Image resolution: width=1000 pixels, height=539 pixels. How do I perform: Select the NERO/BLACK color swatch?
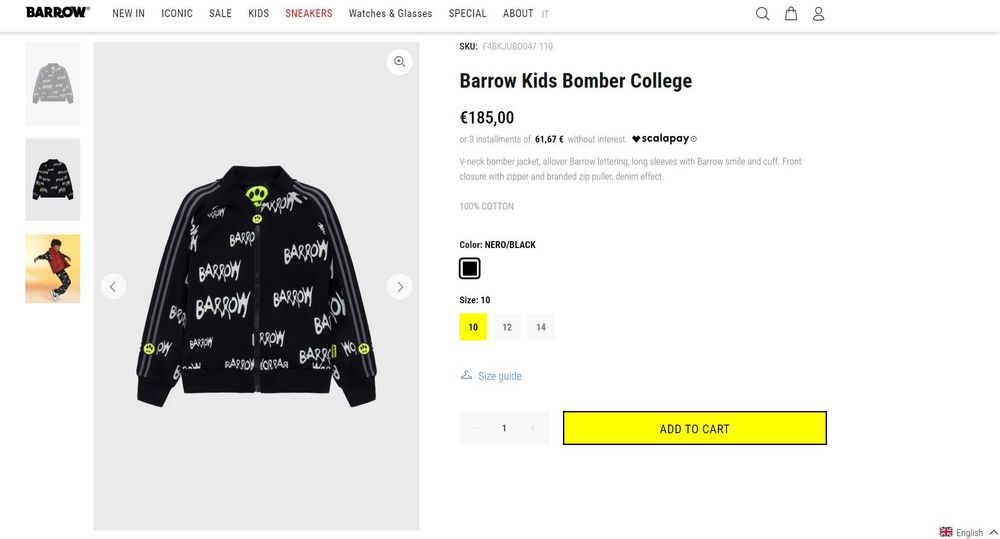click(470, 268)
